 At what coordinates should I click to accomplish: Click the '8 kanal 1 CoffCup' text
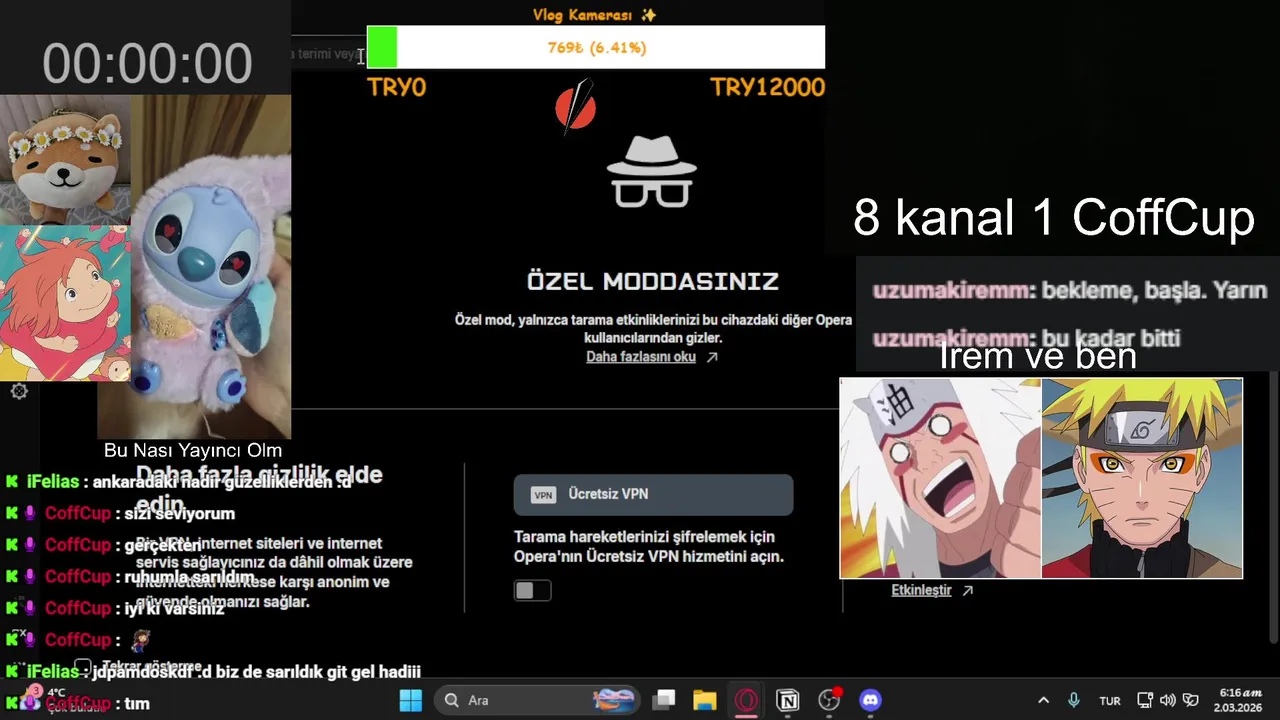pos(1054,217)
